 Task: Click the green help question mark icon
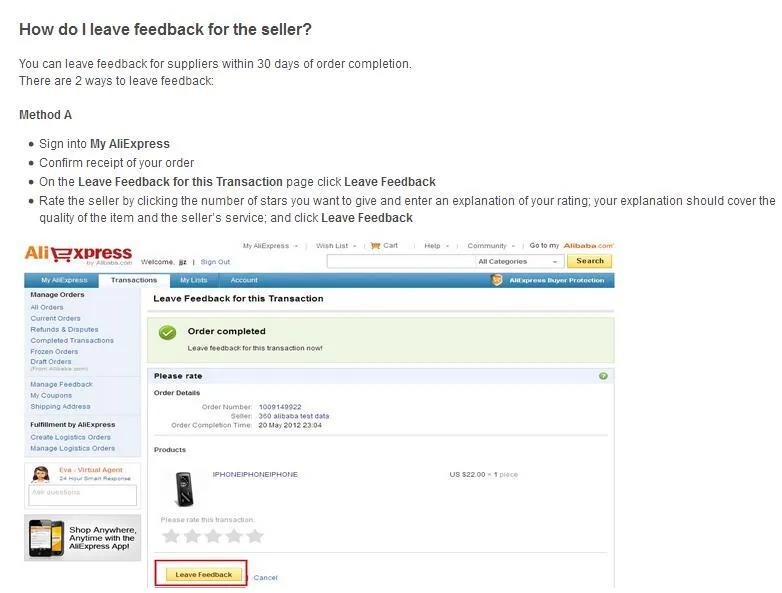(603, 376)
